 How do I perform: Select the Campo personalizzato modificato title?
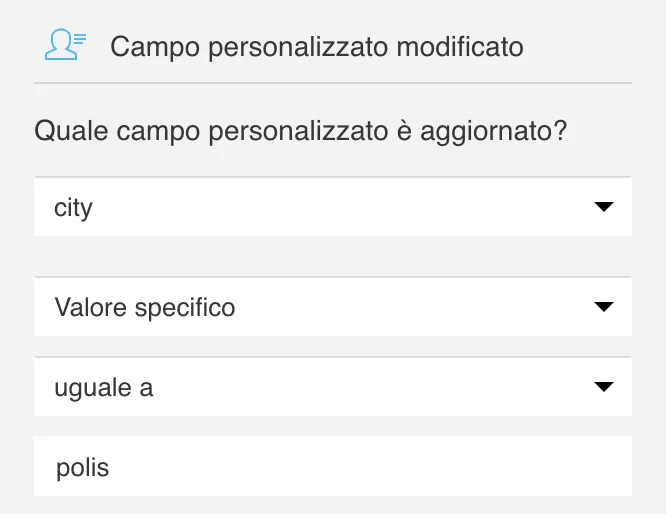(x=317, y=47)
